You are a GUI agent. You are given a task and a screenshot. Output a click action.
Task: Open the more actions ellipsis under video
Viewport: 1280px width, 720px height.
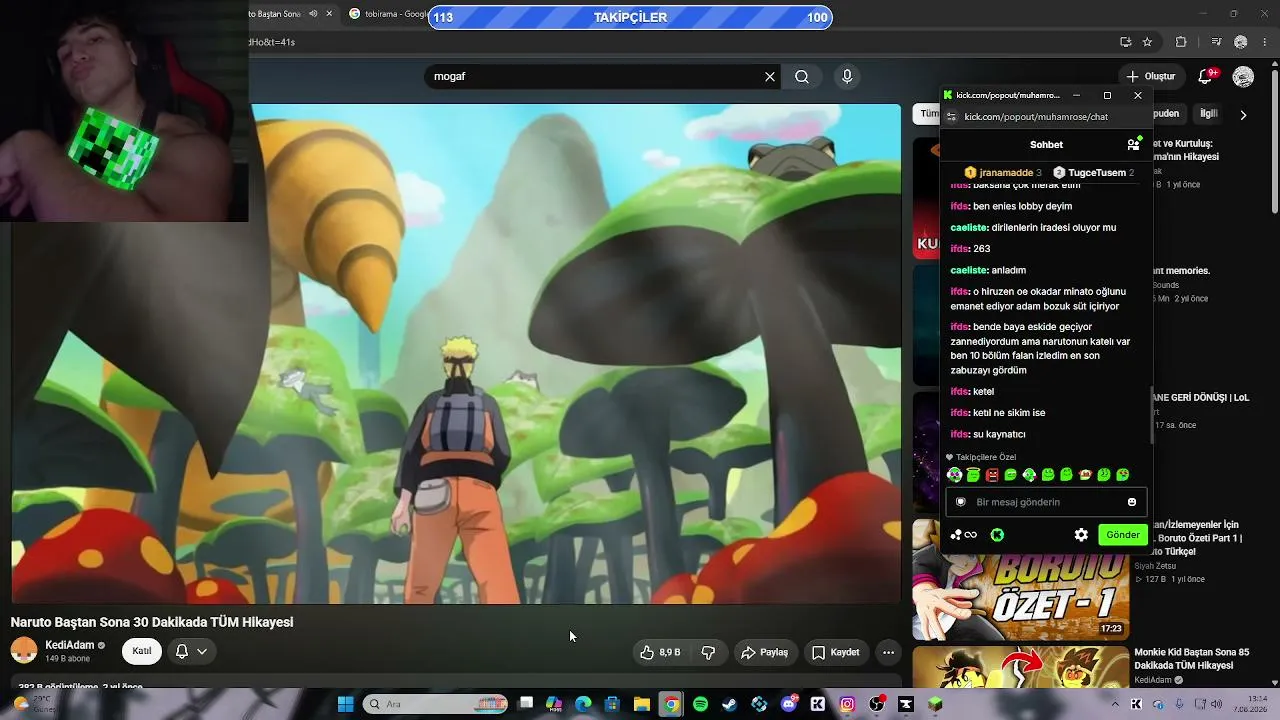[888, 652]
